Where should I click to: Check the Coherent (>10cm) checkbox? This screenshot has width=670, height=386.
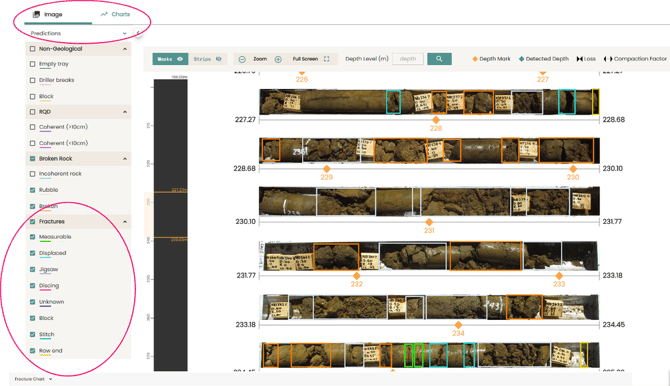pos(32,127)
